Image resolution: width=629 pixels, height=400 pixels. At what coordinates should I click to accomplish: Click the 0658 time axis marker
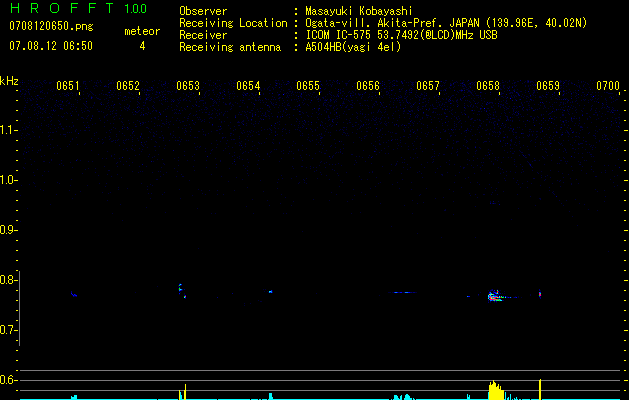[x=488, y=86]
